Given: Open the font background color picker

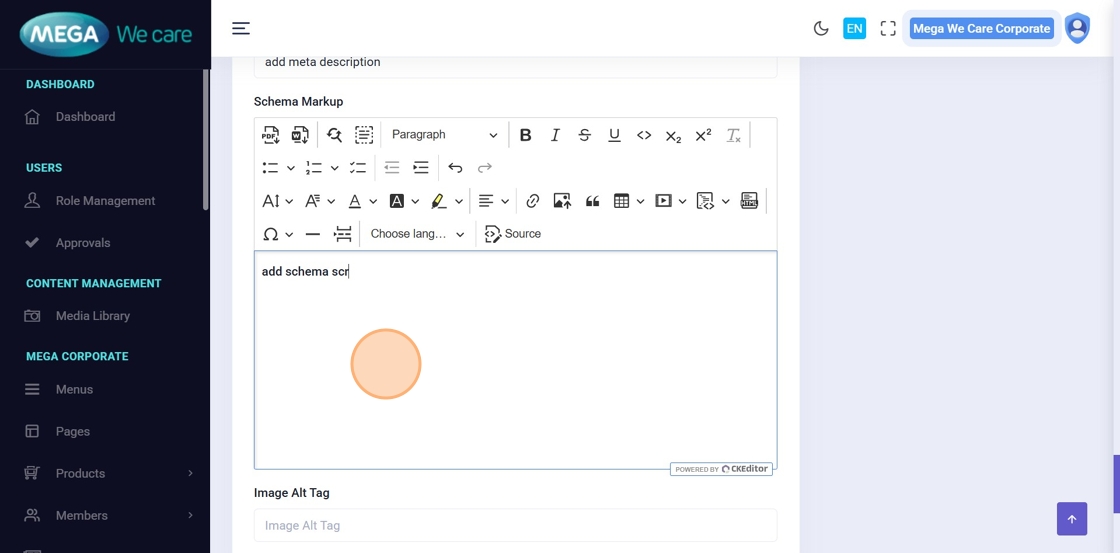Looking at the screenshot, I should 397,201.
